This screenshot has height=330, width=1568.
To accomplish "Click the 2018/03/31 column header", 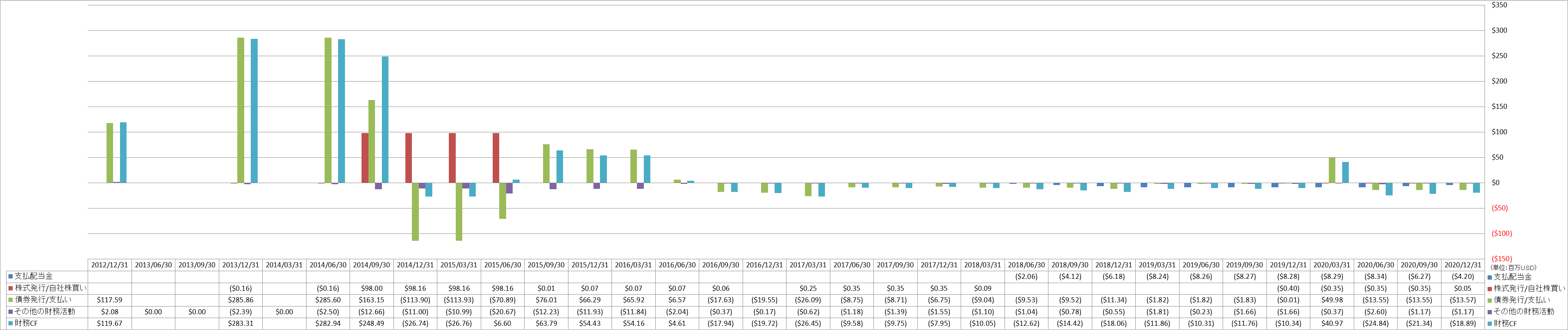I will (x=982, y=265).
